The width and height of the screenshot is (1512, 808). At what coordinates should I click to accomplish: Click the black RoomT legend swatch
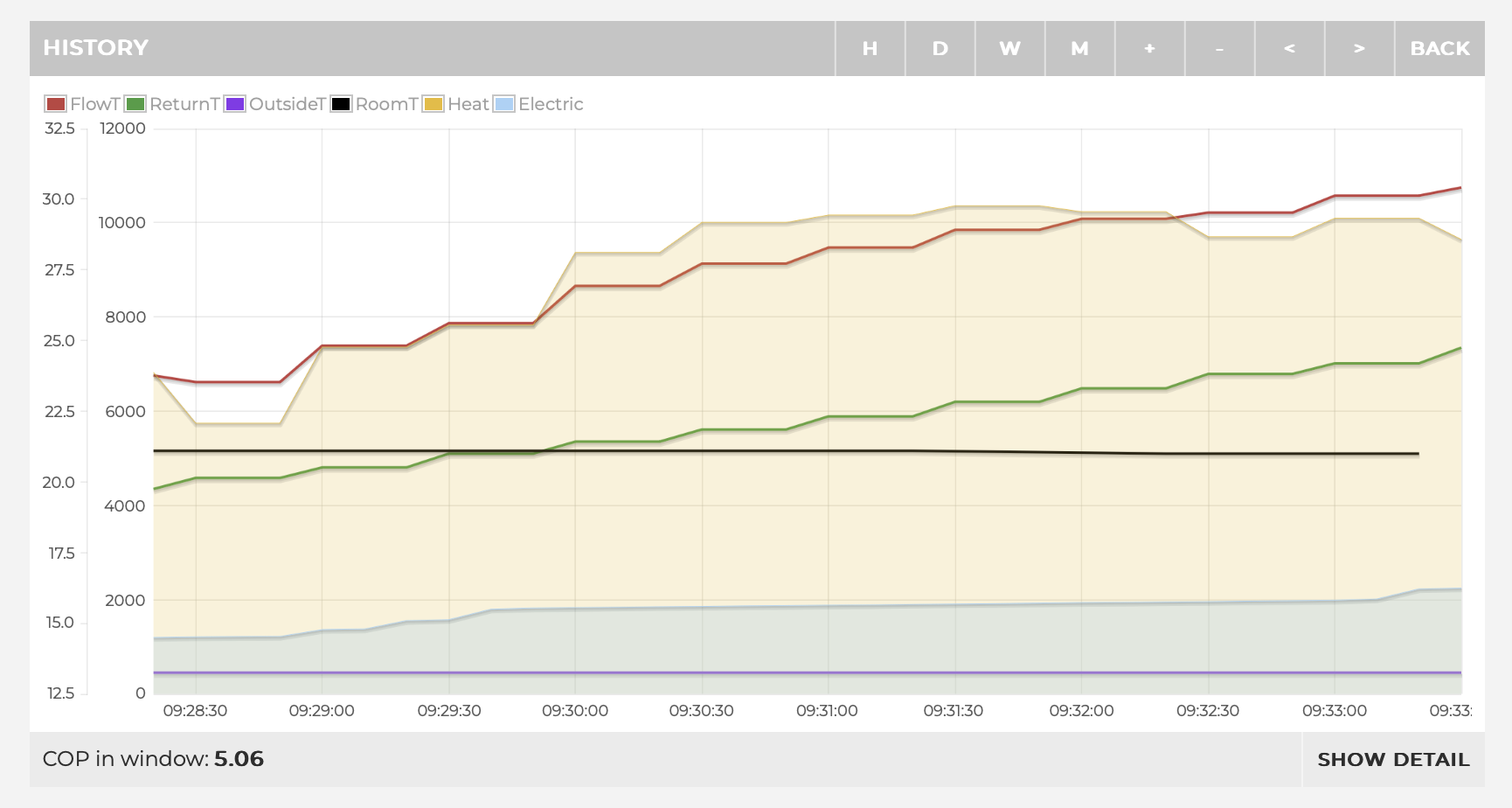[341, 104]
